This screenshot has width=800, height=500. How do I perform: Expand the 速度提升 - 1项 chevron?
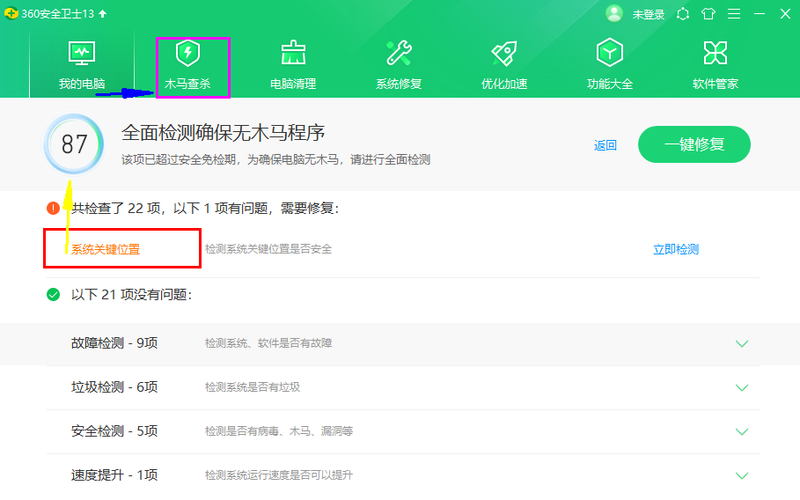tap(742, 475)
